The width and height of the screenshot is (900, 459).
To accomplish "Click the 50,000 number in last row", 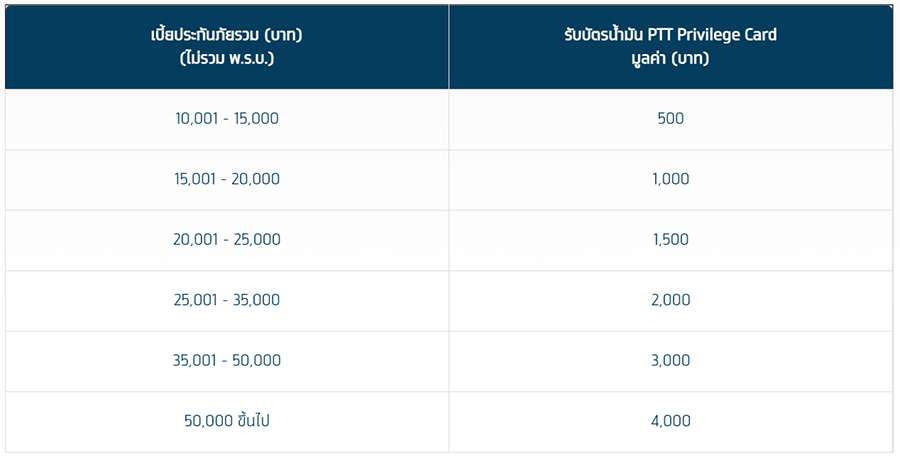I will tap(206, 421).
